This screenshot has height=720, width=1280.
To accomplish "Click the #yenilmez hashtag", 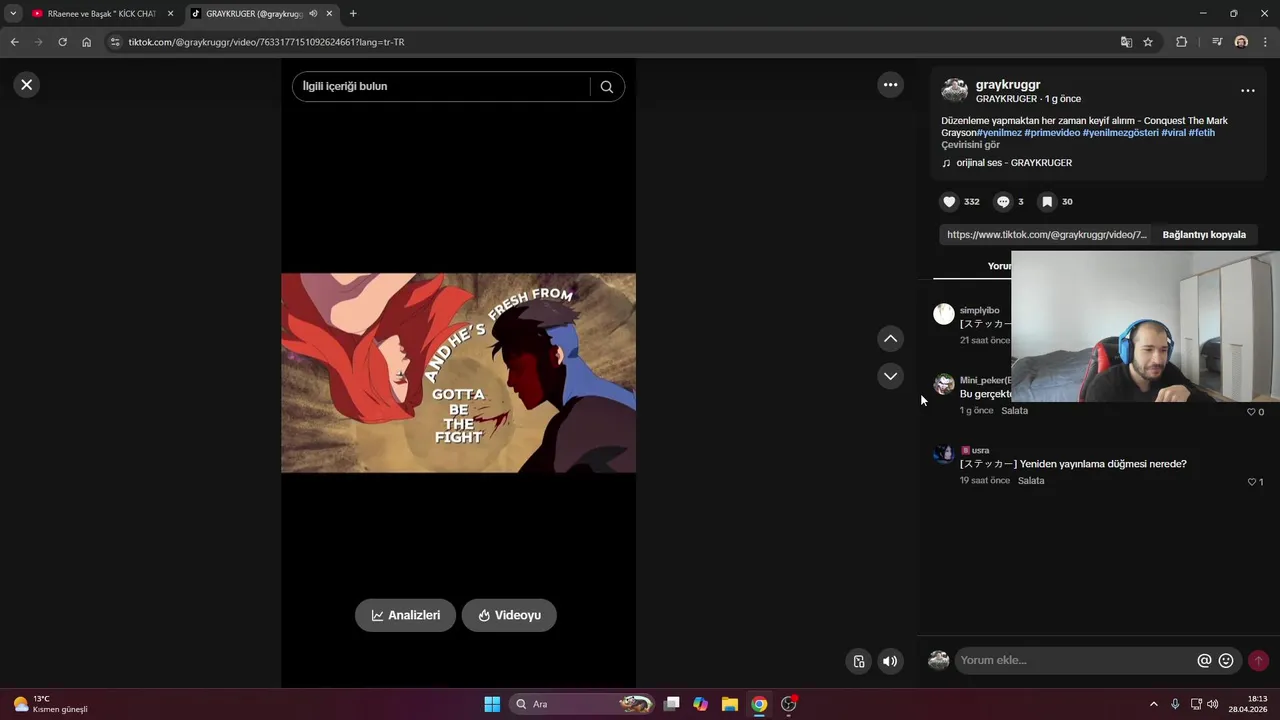I will pos(999,133).
